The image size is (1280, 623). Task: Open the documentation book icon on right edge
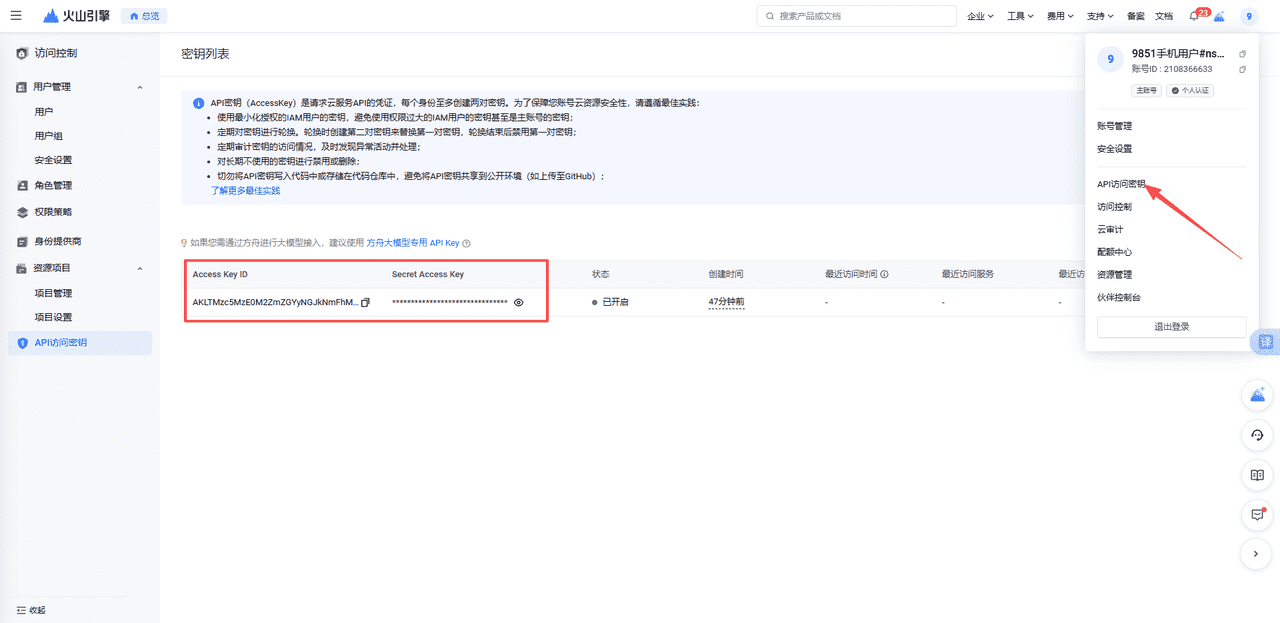[x=1257, y=475]
